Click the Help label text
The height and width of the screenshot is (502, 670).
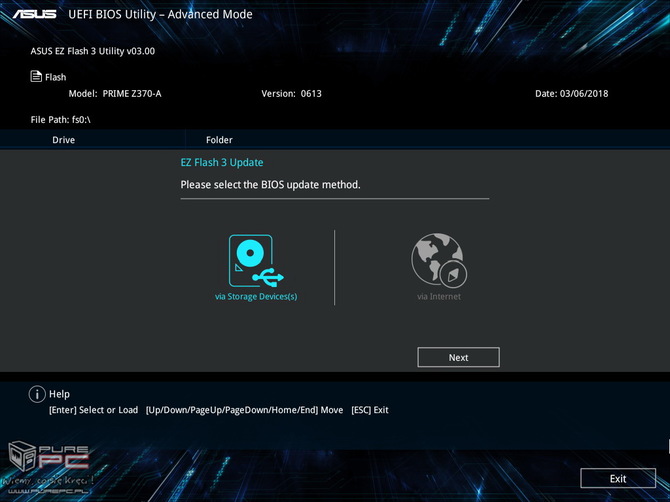coord(59,394)
